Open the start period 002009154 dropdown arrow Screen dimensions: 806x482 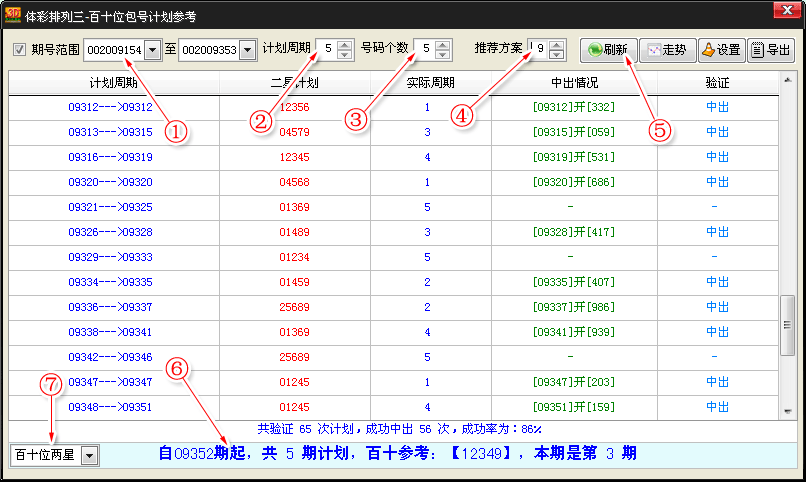click(x=153, y=50)
